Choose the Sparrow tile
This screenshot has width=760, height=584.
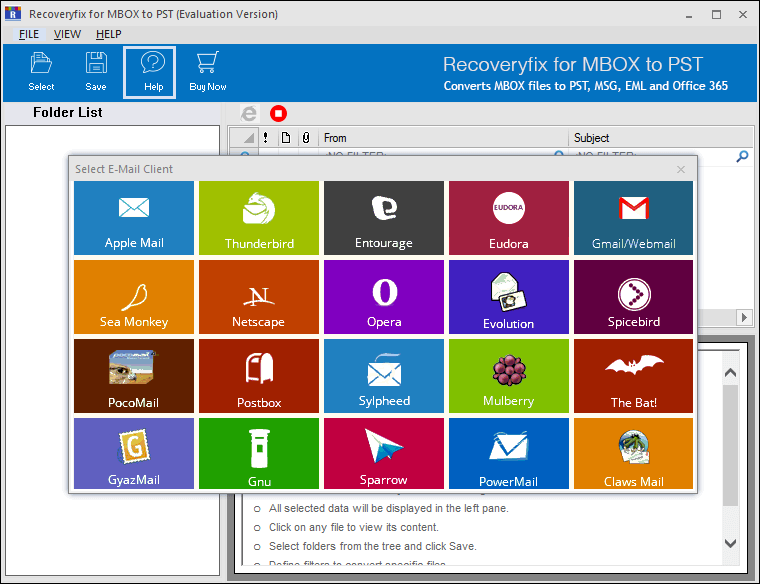384,454
